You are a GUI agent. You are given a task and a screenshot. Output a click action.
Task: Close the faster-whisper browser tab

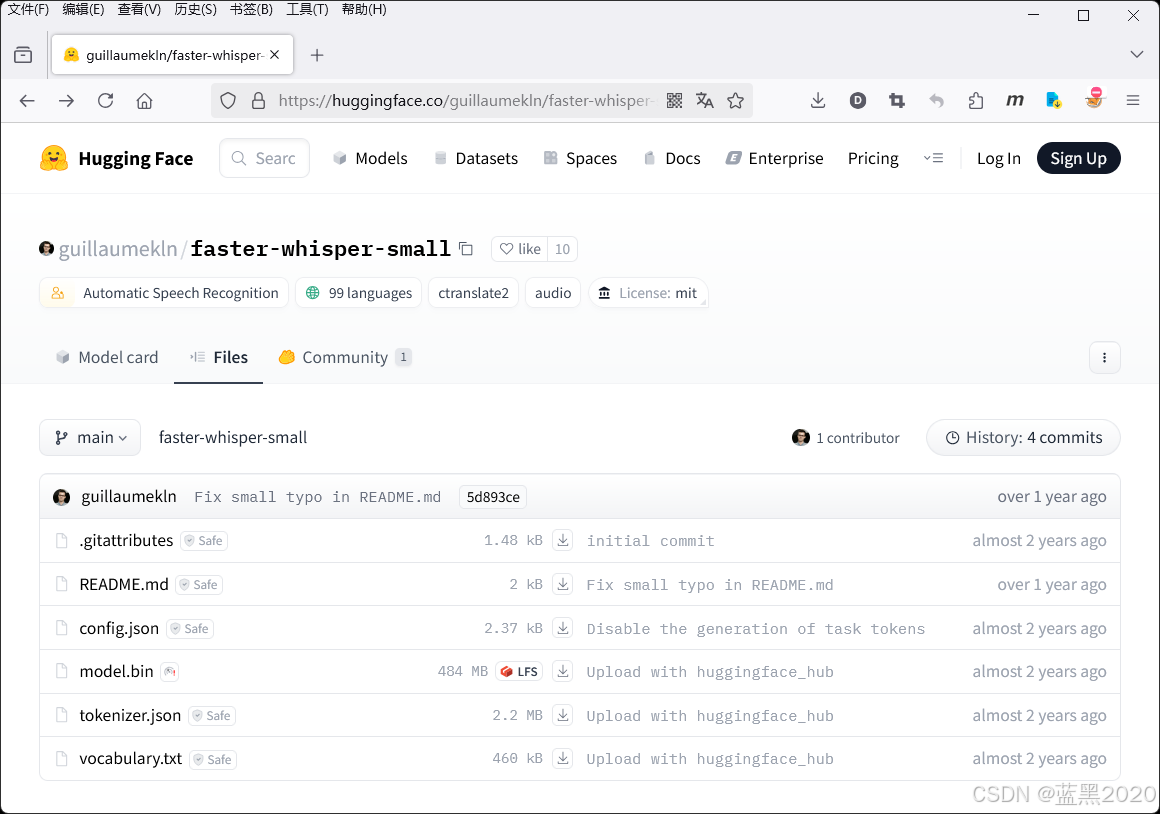click(x=274, y=55)
